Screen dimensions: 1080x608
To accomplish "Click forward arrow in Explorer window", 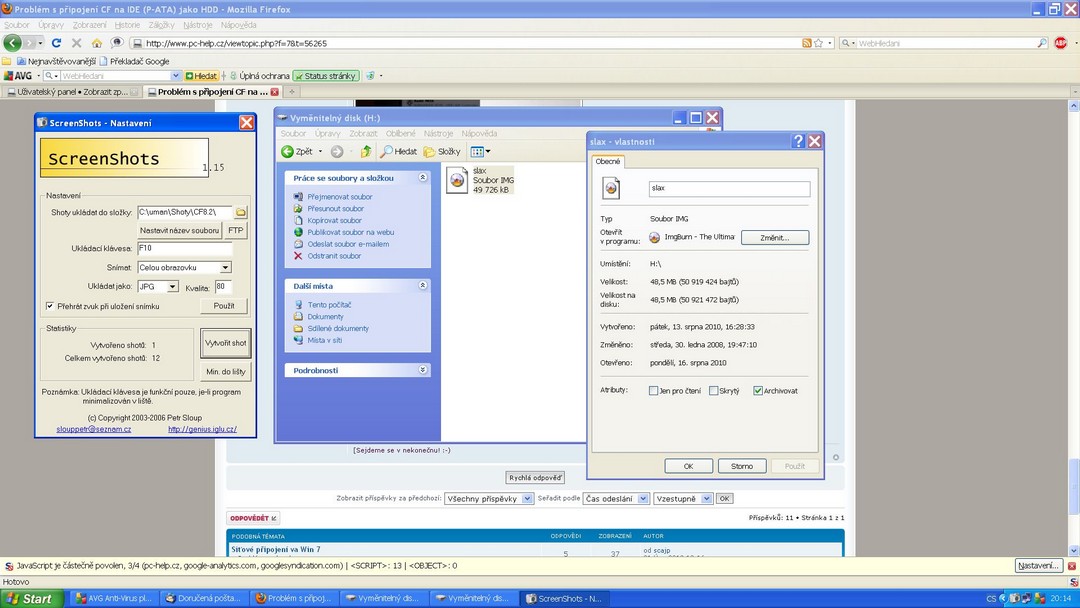I will coord(337,151).
